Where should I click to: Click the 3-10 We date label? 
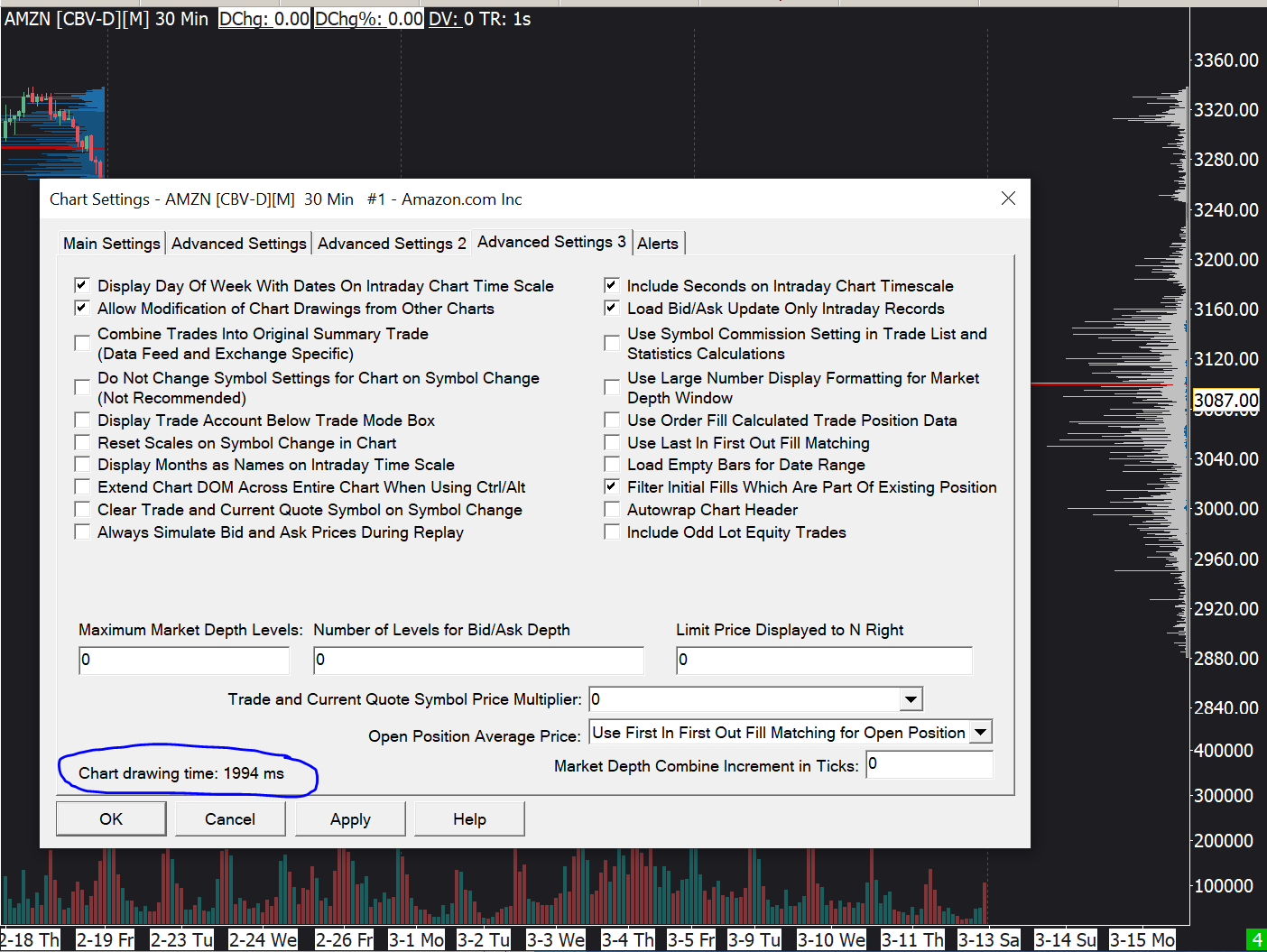tap(831, 939)
